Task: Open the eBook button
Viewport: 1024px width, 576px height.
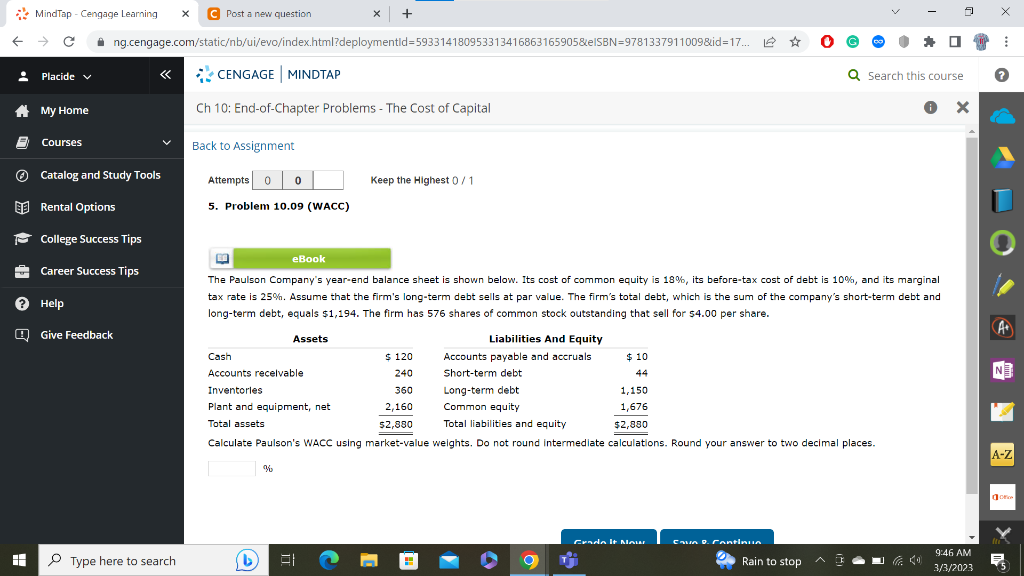Action: click(300, 259)
